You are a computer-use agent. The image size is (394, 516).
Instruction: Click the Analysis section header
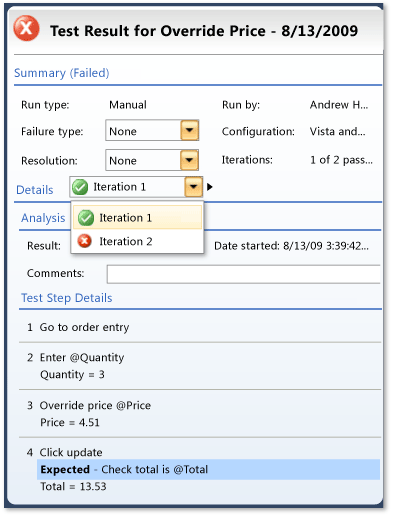coord(43,218)
